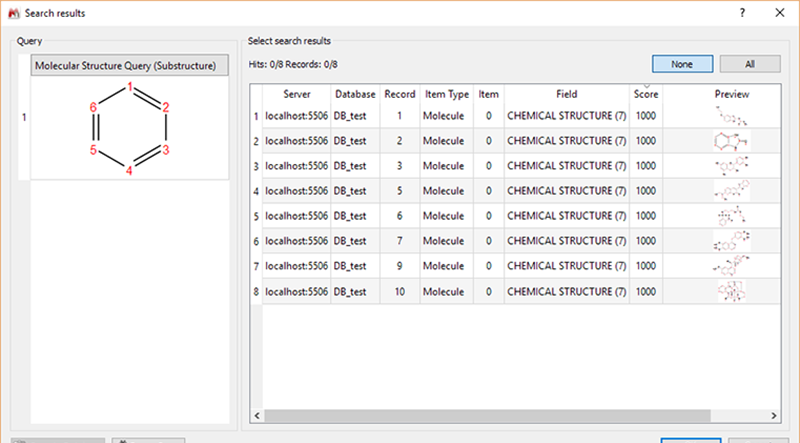Image resolution: width=800 pixels, height=443 pixels.
Task: Click the application icon in title bar
Action: tap(14, 13)
